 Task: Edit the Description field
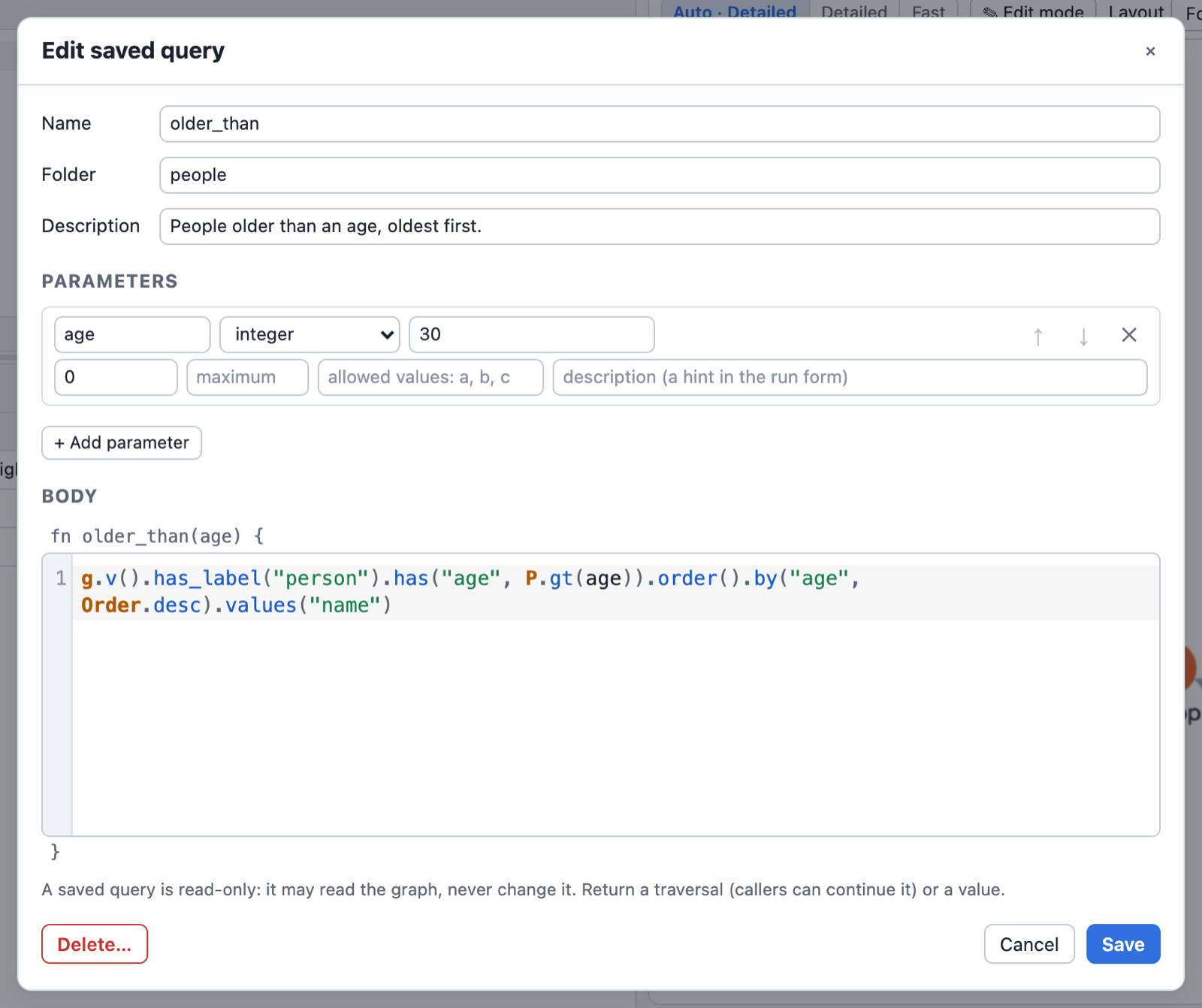tap(660, 226)
